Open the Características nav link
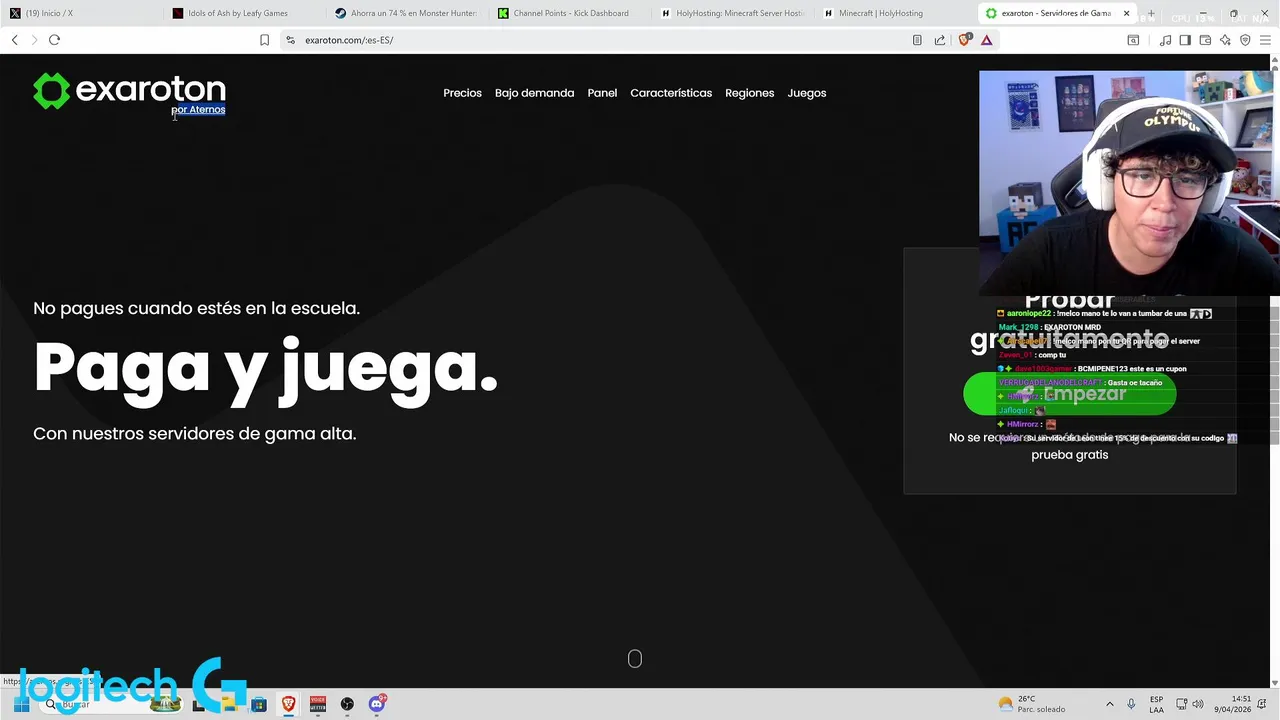This screenshot has height=720, width=1280. tap(671, 93)
